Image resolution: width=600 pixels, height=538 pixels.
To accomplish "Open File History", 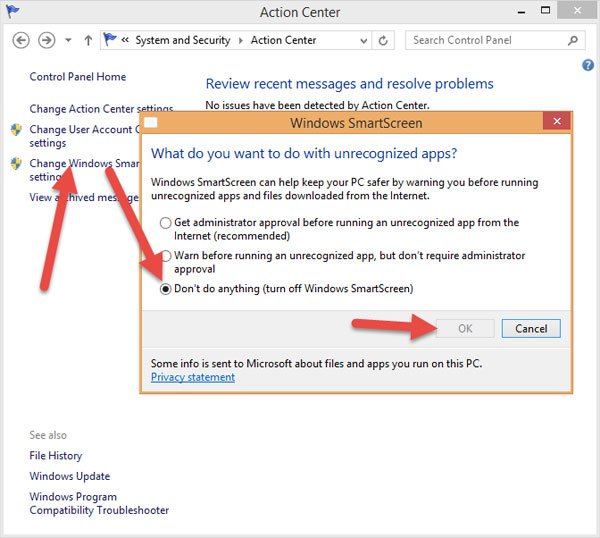I will tap(56, 456).
